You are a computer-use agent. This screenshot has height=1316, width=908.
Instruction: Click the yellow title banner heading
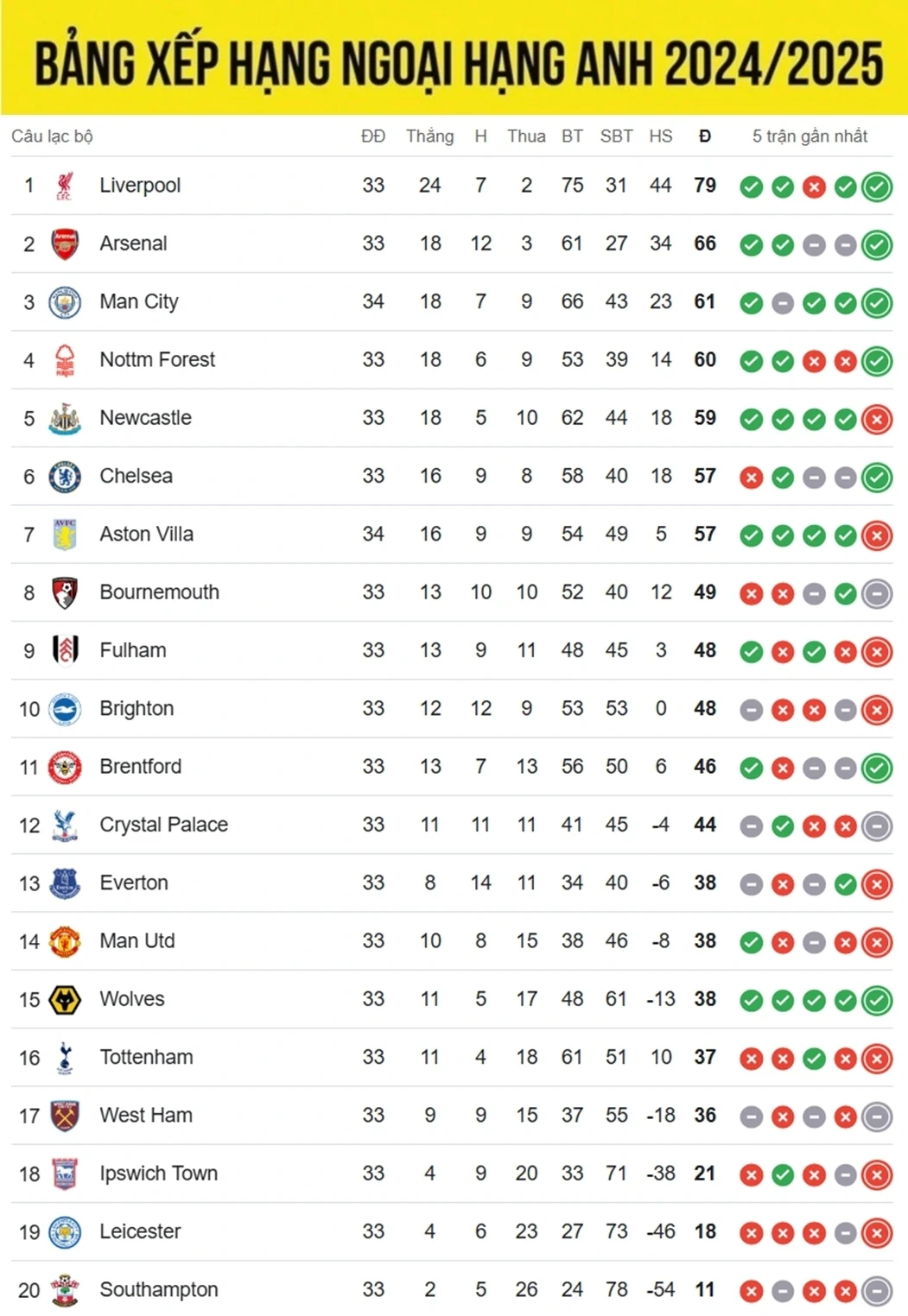(x=458, y=62)
